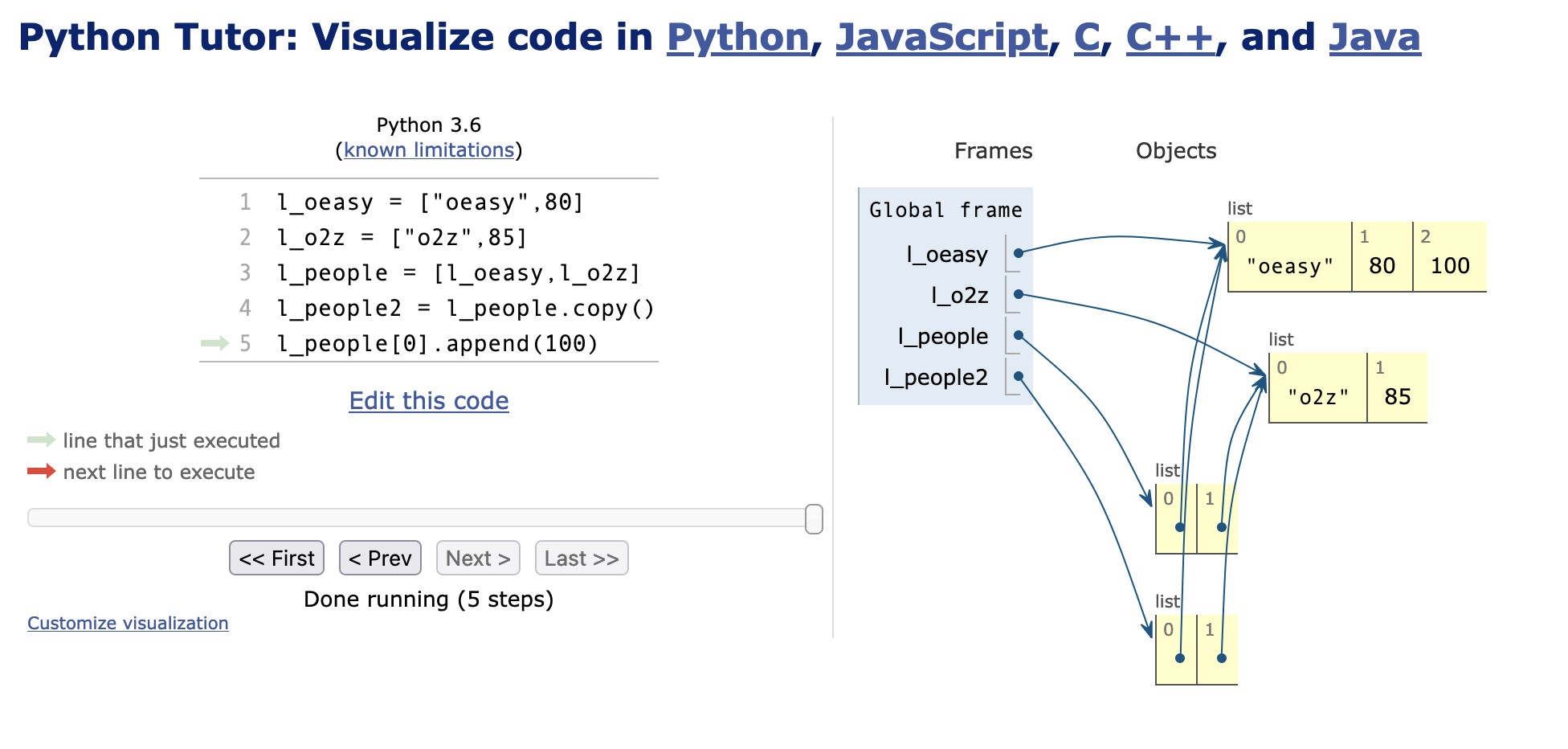Open the C language link in the title
The height and width of the screenshot is (749, 1568).
pos(1087,37)
